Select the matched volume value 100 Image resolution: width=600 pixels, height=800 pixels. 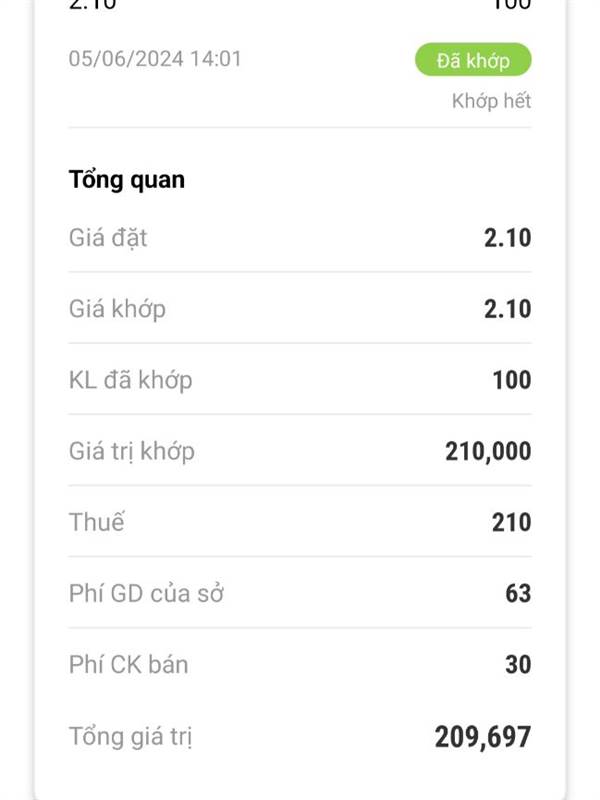click(x=512, y=380)
